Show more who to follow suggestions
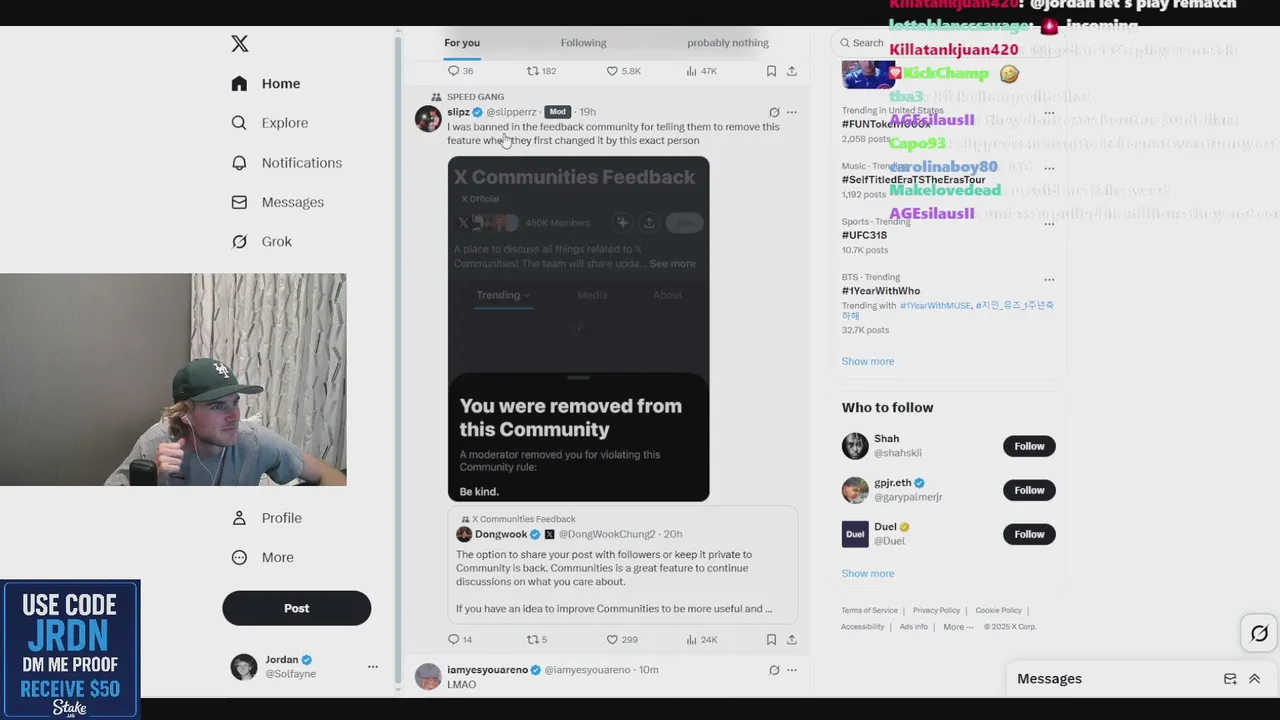This screenshot has height=720, width=1280. click(868, 573)
